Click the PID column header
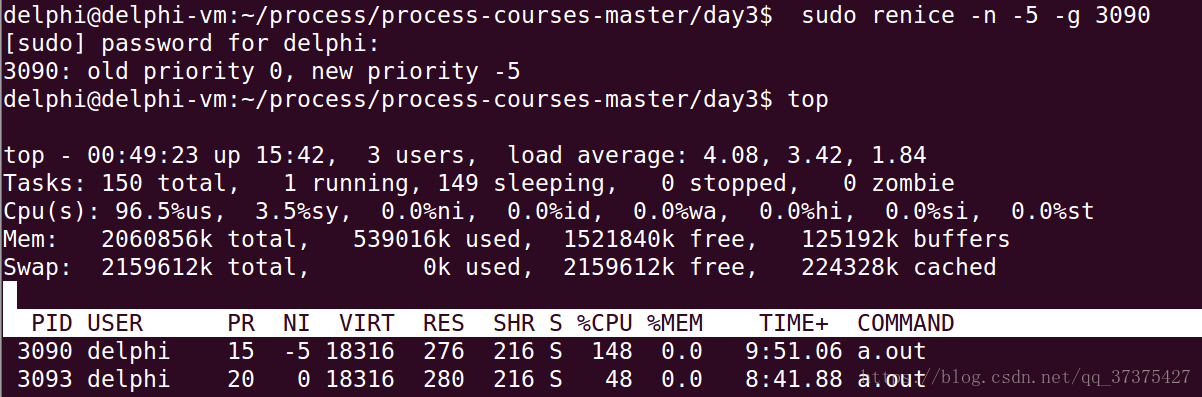 point(52,323)
